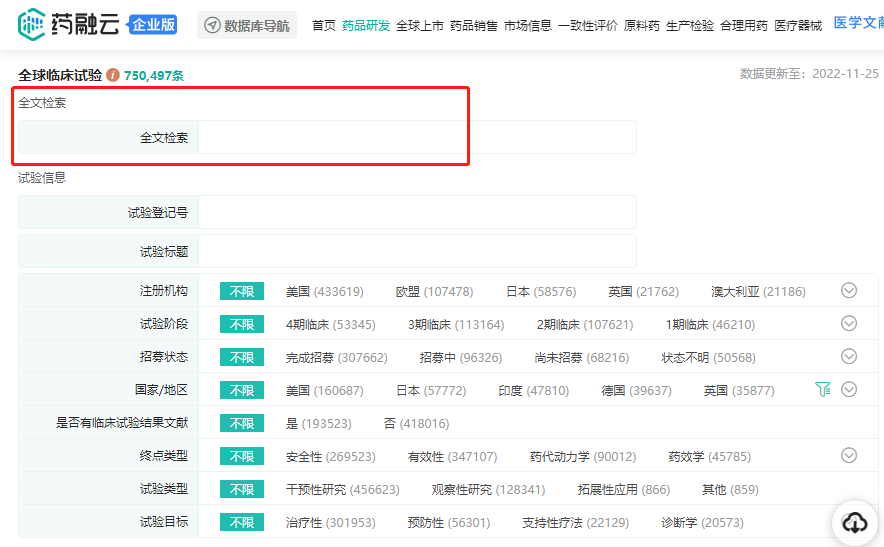Expand the 终点类型 options chevron
884x547 pixels.
[849, 456]
